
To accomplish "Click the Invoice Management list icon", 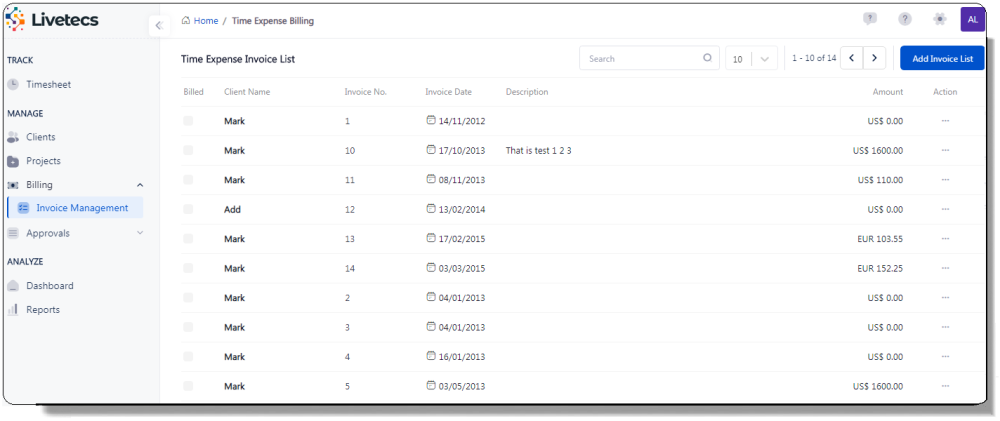I will point(24,208).
